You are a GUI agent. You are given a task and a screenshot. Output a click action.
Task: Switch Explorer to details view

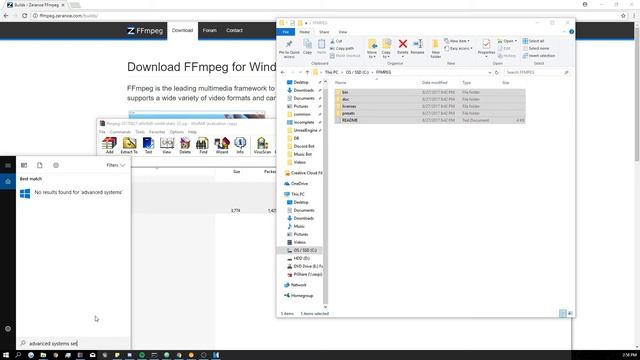tap(563, 313)
